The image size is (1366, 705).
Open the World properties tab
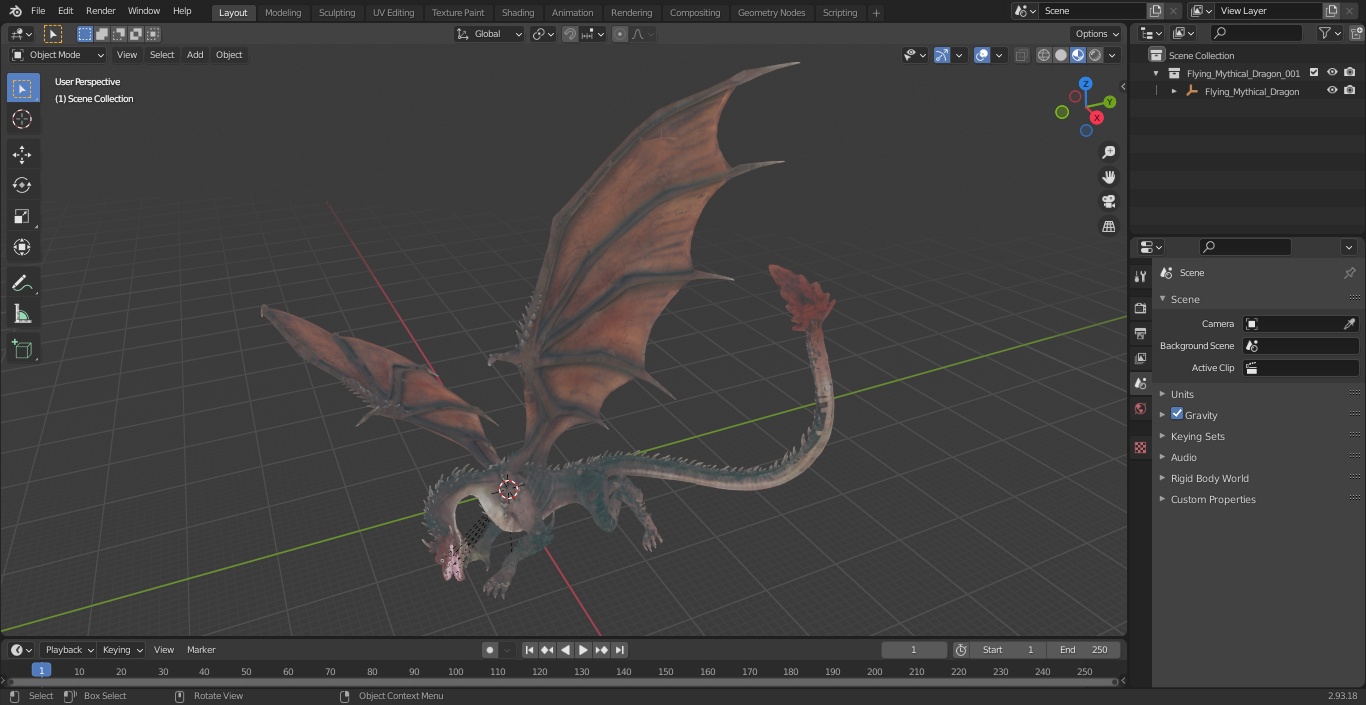point(1140,408)
